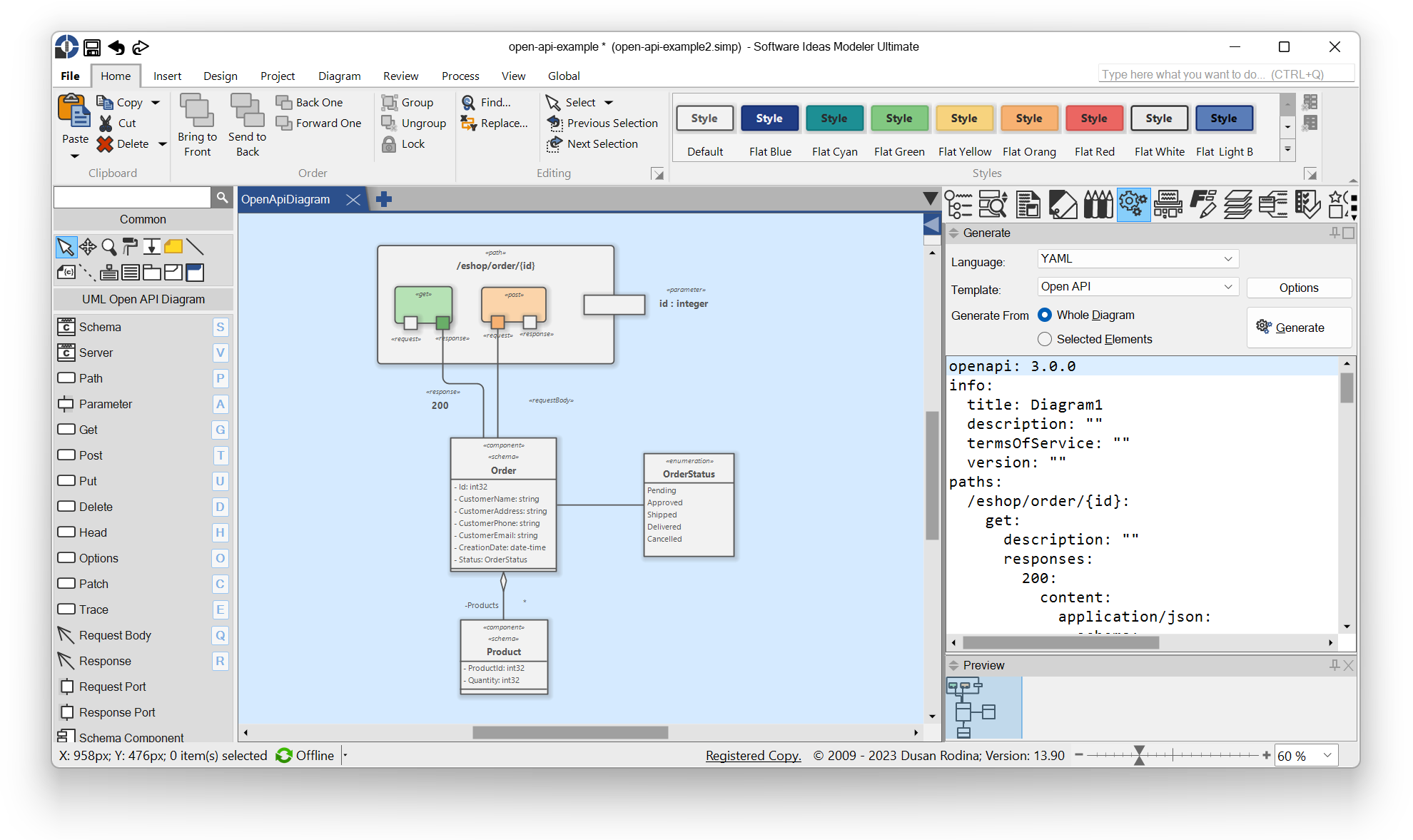Open the element search sidebar icon
The image size is (1413, 840).
point(993,205)
